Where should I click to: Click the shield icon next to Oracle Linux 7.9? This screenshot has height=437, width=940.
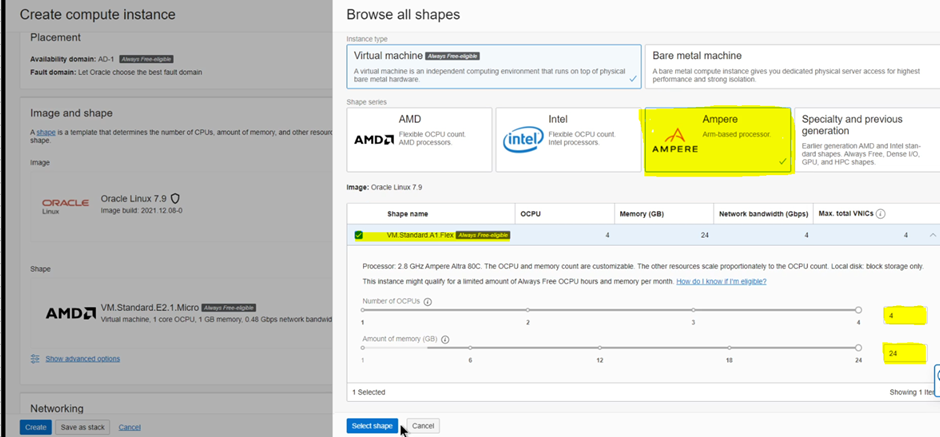[x=175, y=198]
